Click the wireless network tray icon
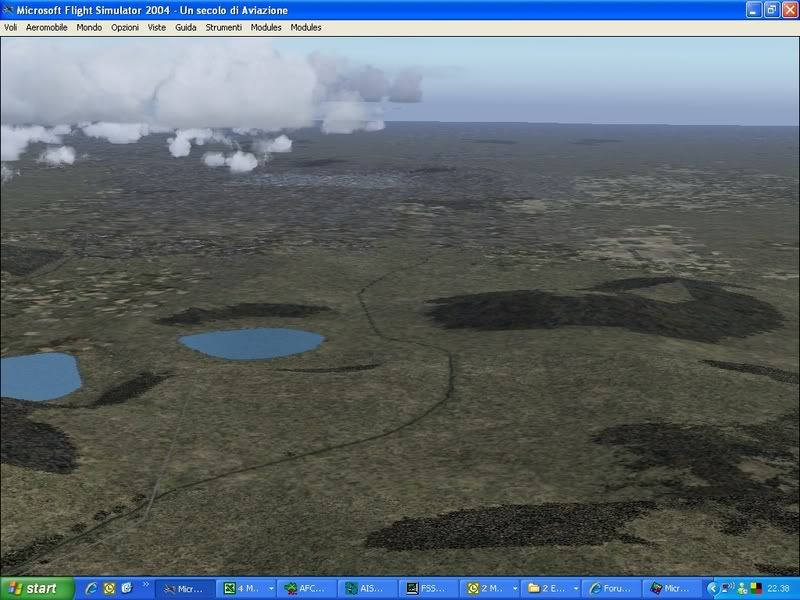 [728, 588]
